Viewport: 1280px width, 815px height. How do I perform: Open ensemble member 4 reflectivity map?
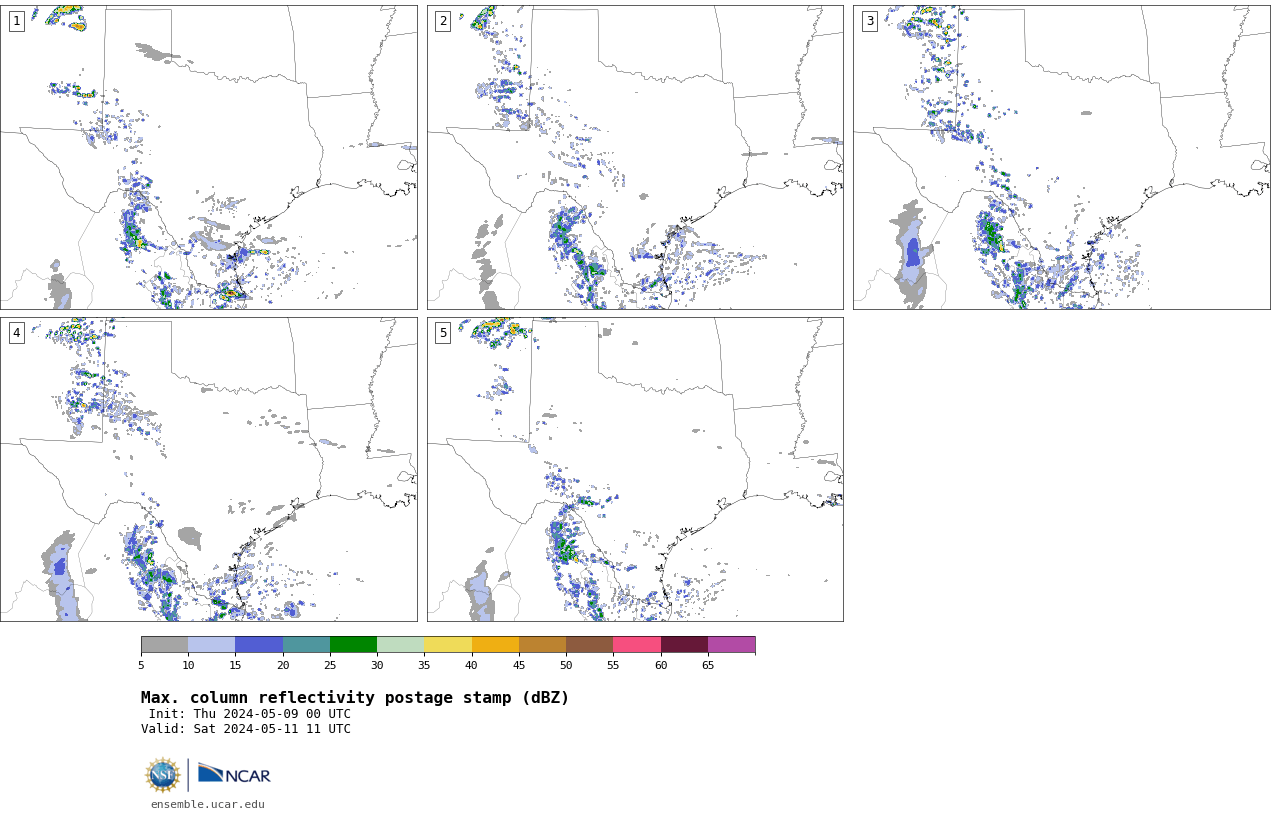[x=209, y=469]
